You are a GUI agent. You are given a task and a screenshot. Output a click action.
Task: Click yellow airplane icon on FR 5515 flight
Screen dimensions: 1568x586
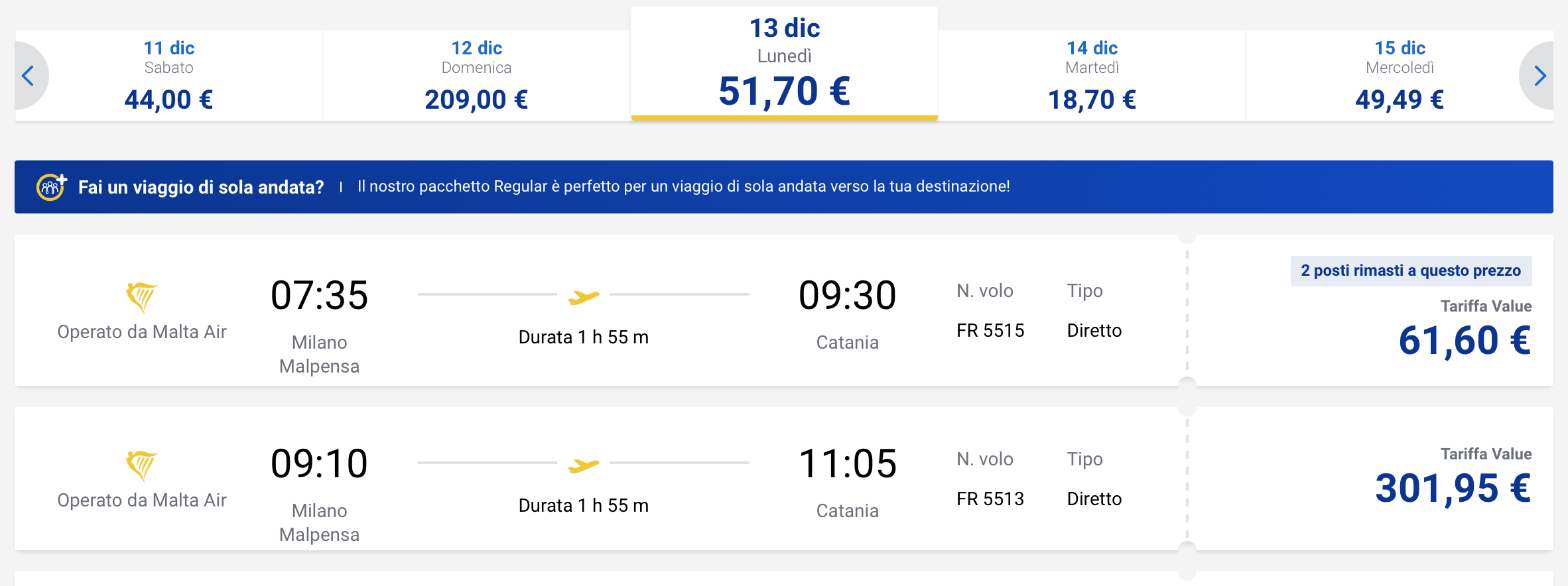click(x=584, y=297)
